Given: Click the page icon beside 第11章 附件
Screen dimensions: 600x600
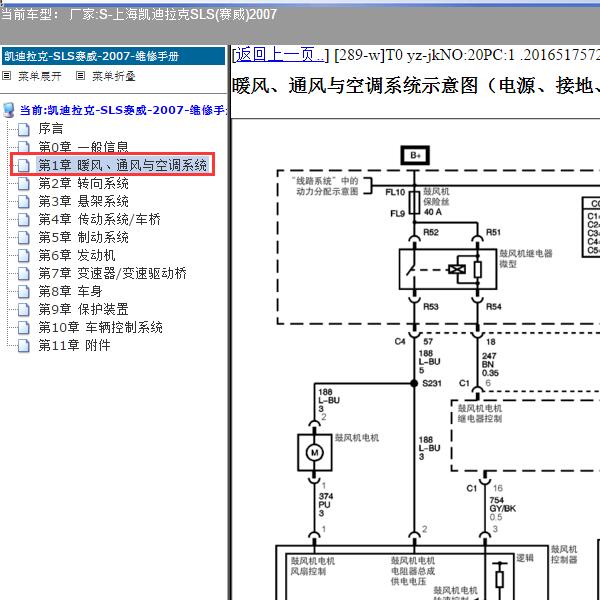Looking at the screenshot, I should coord(24,346).
